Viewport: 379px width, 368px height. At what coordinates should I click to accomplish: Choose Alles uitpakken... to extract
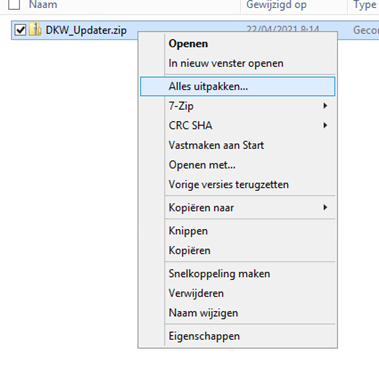pyautogui.click(x=237, y=87)
